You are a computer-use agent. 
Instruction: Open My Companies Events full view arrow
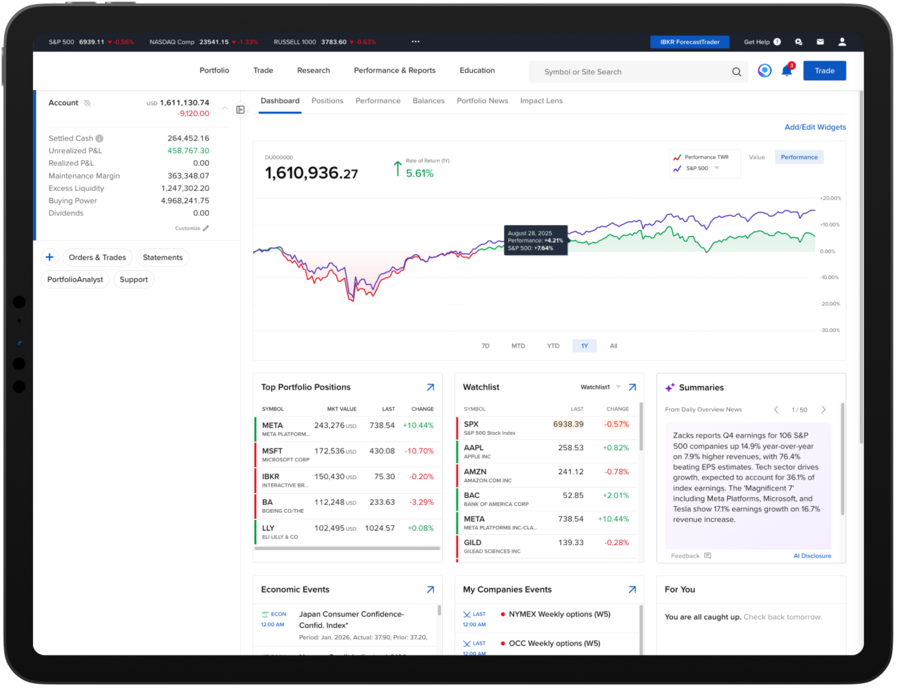(x=632, y=590)
